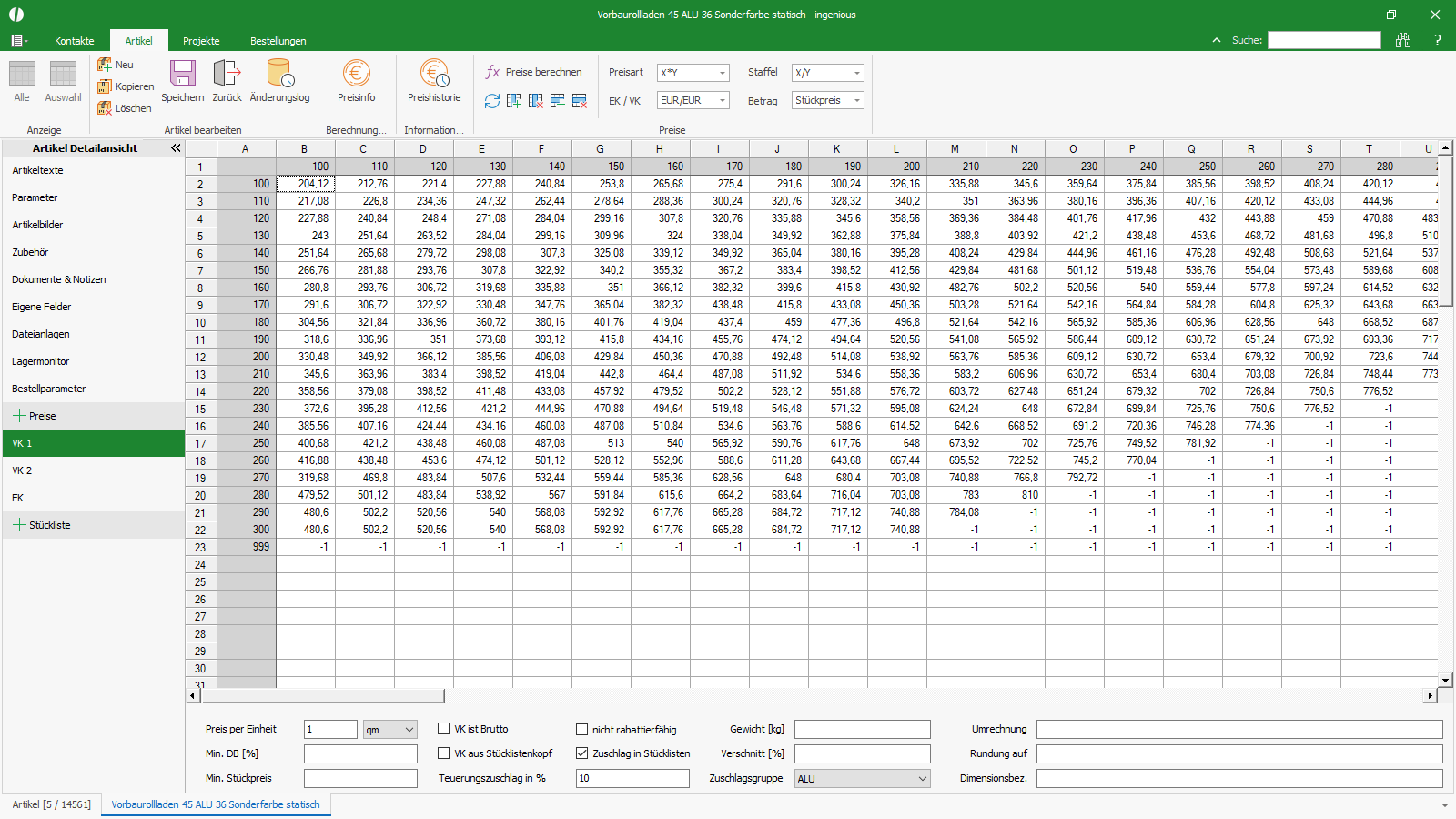The image size is (1456, 819).
Task: Open Artikeltexte in the sidebar
Action: [93, 170]
